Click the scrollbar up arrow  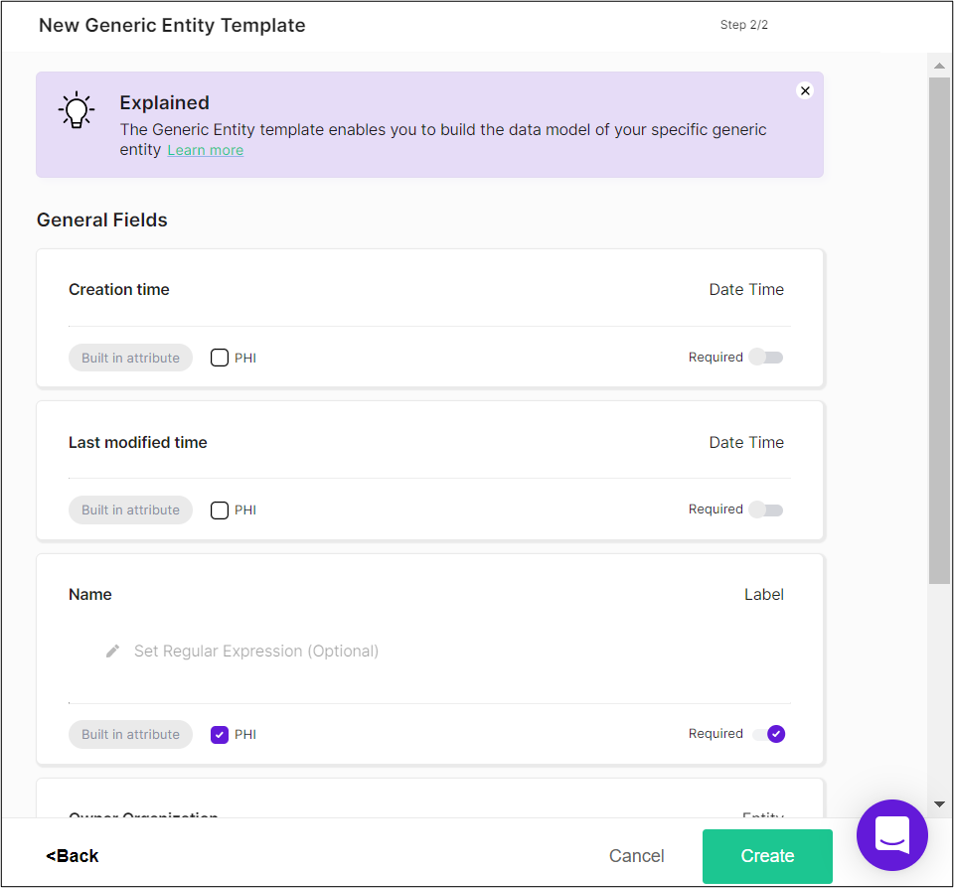pos(939,65)
